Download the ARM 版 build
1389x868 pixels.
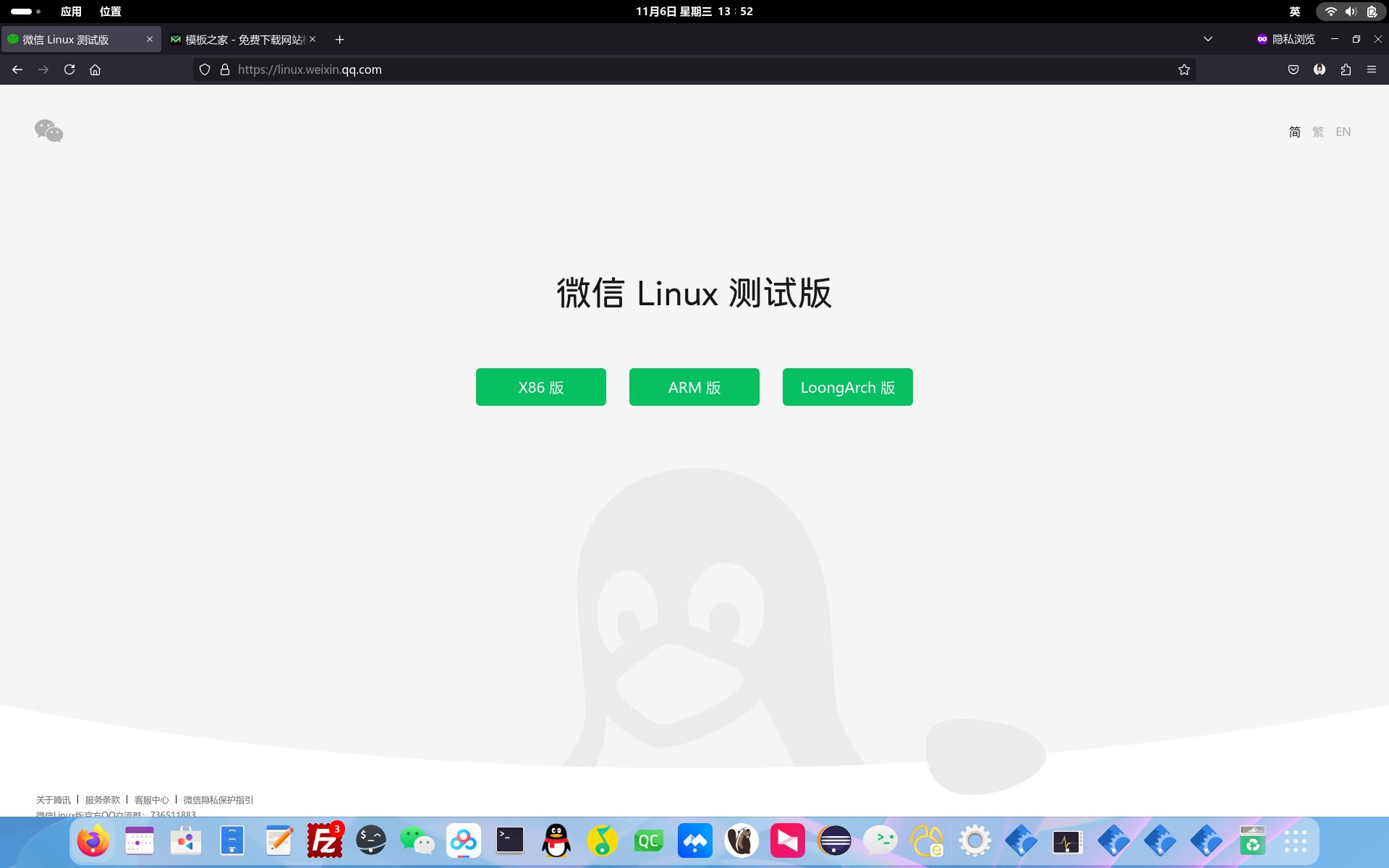point(694,387)
